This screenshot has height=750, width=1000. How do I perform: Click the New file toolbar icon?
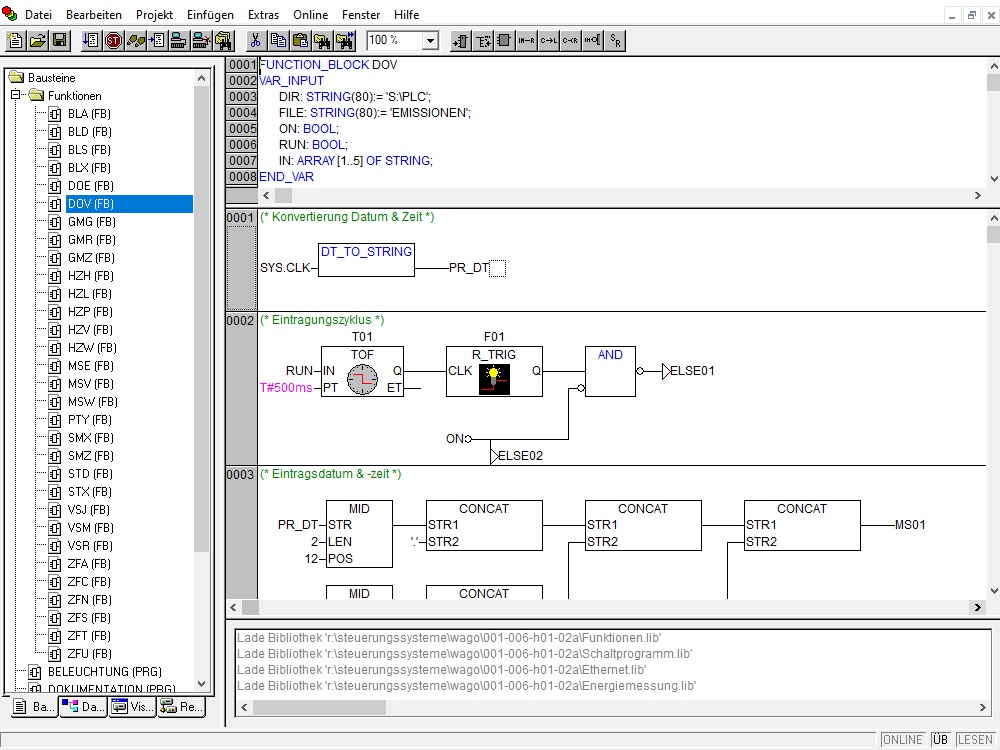pyautogui.click(x=15, y=40)
